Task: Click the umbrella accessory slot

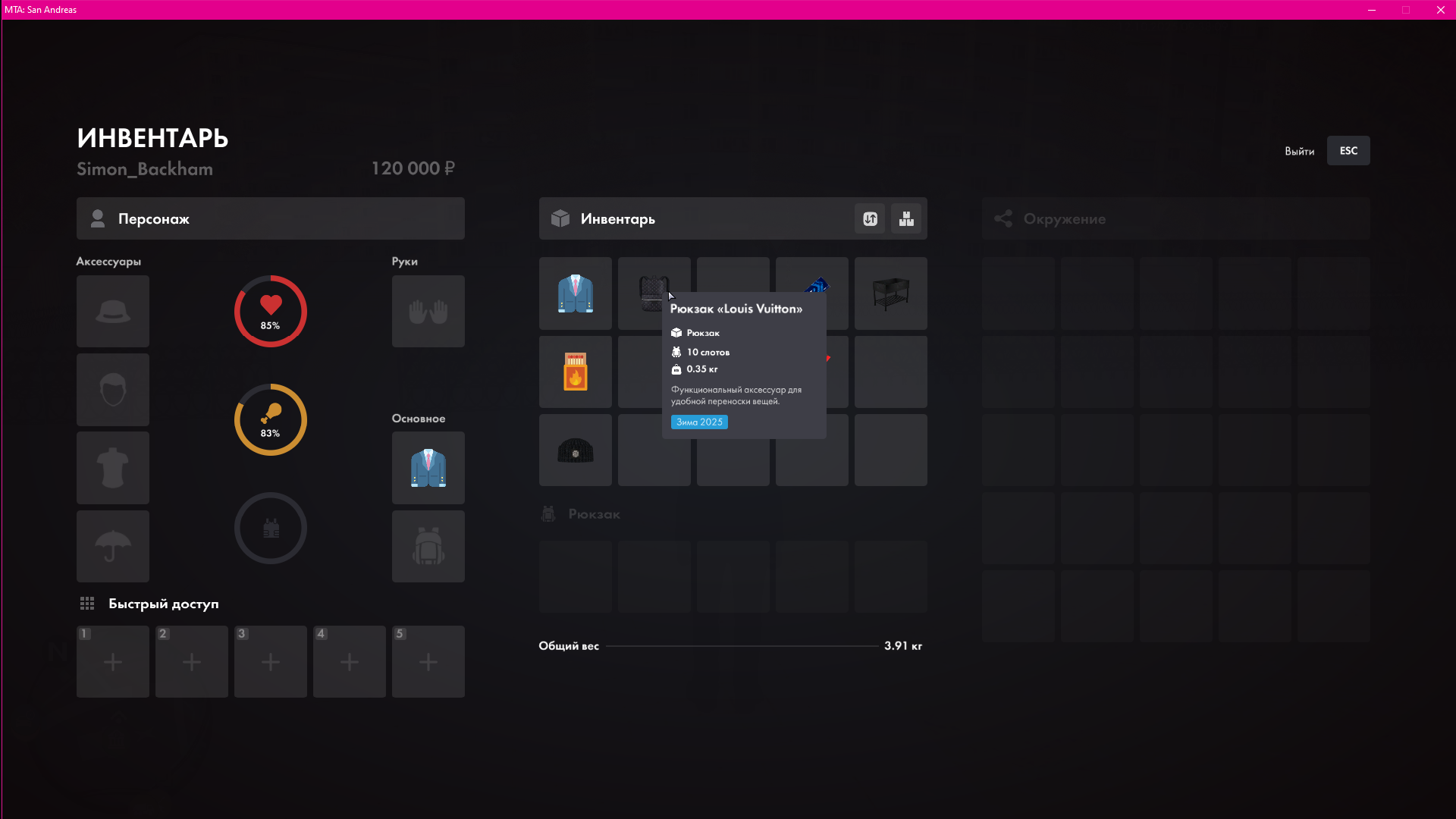Action: [x=113, y=547]
